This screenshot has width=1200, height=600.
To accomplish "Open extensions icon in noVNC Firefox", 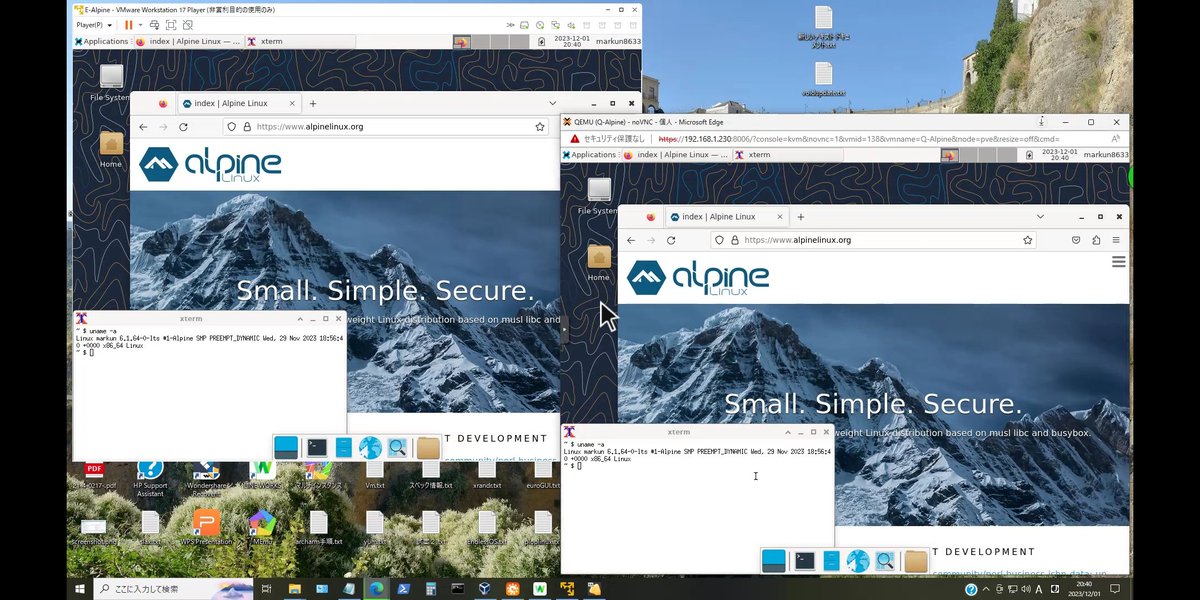I will click(x=1096, y=240).
